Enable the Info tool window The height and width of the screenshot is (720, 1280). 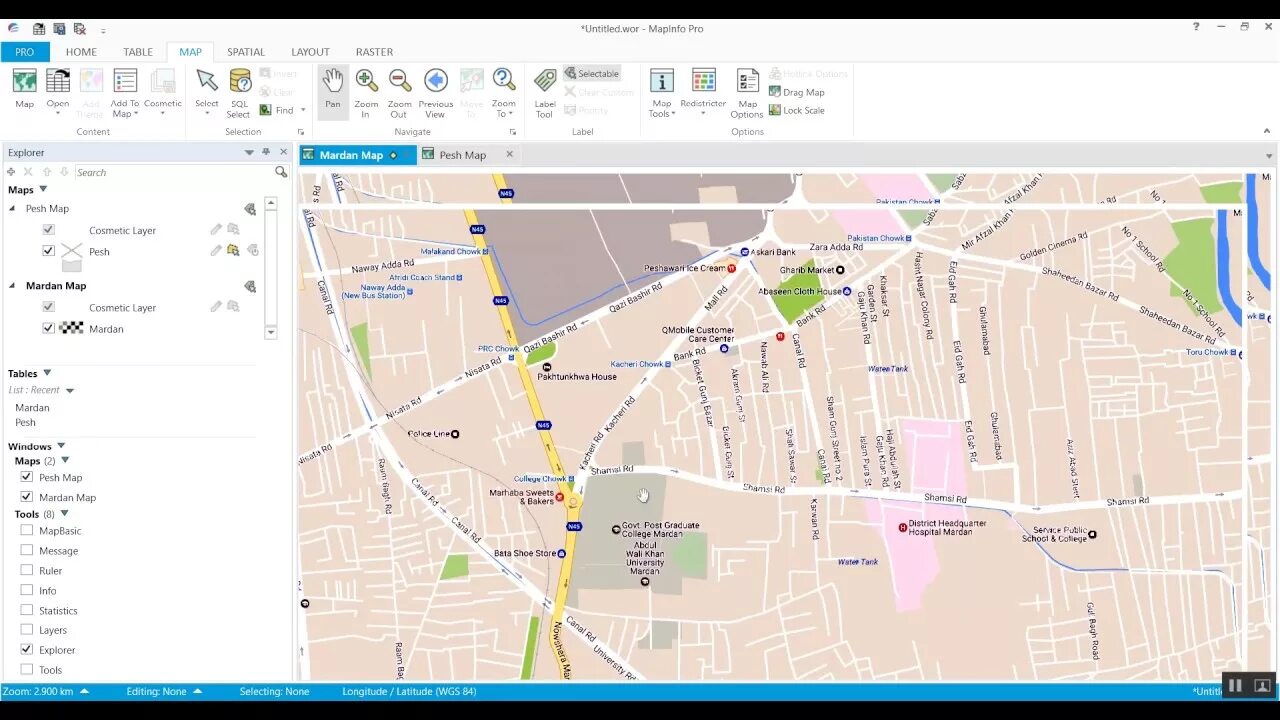[x=27, y=590]
